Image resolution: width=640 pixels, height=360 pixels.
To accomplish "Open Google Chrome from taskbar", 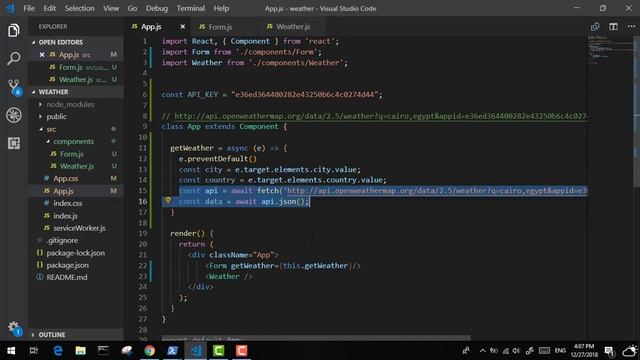I will (x=149, y=351).
